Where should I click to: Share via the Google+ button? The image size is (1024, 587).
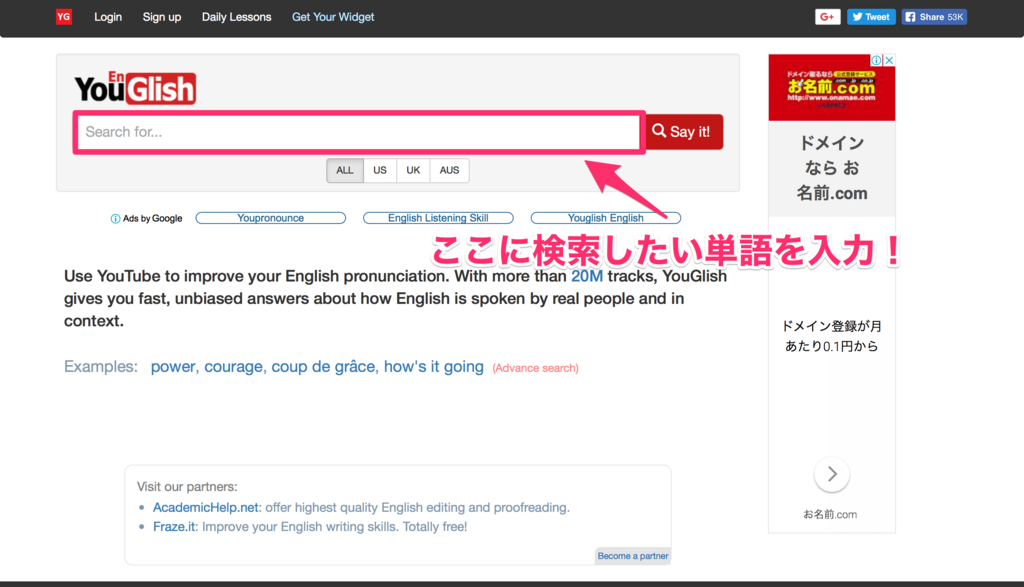click(x=827, y=17)
